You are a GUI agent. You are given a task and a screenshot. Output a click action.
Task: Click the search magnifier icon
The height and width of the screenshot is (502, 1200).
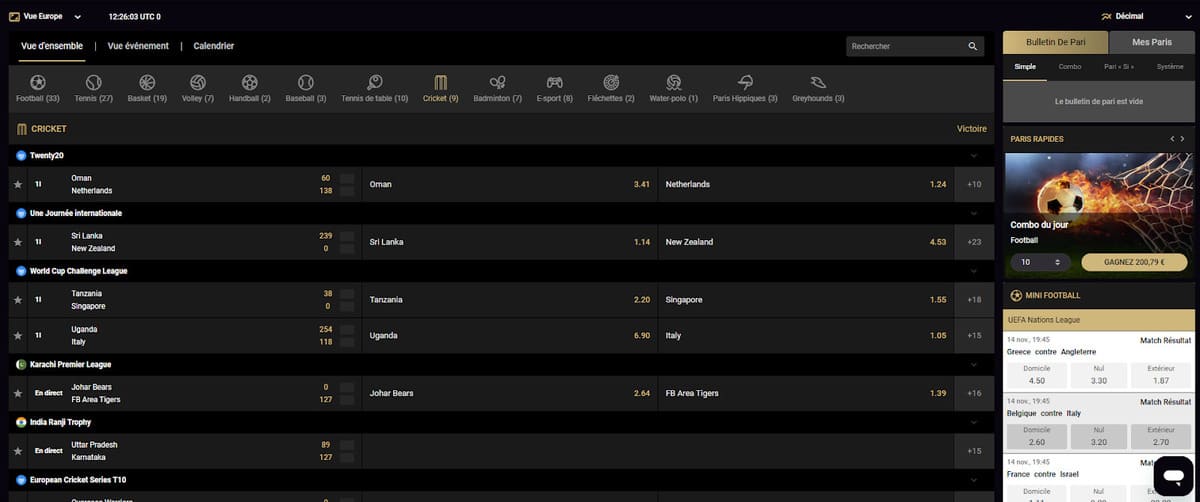tap(973, 46)
